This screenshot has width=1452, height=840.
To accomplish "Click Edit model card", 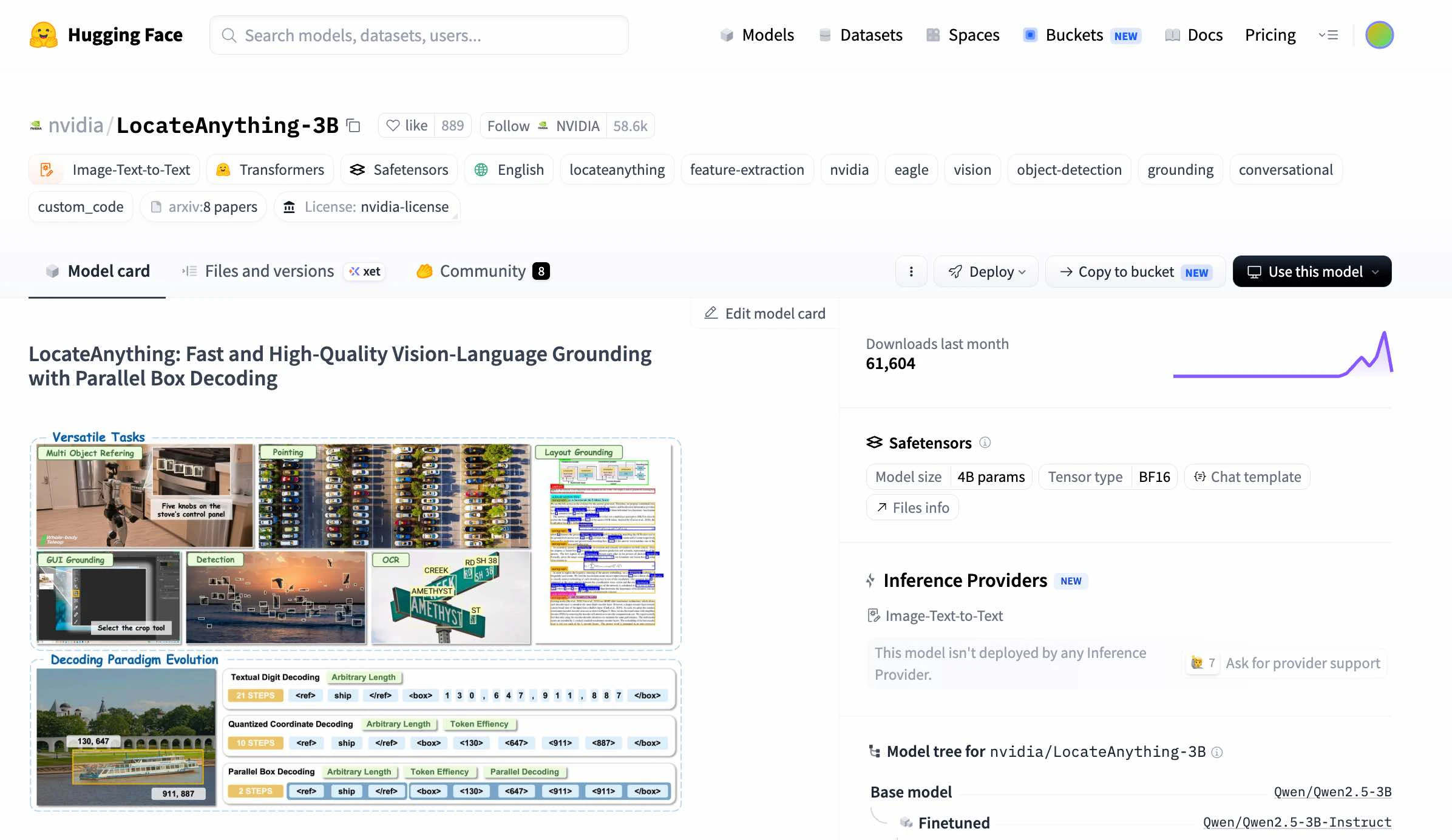I will tap(765, 313).
